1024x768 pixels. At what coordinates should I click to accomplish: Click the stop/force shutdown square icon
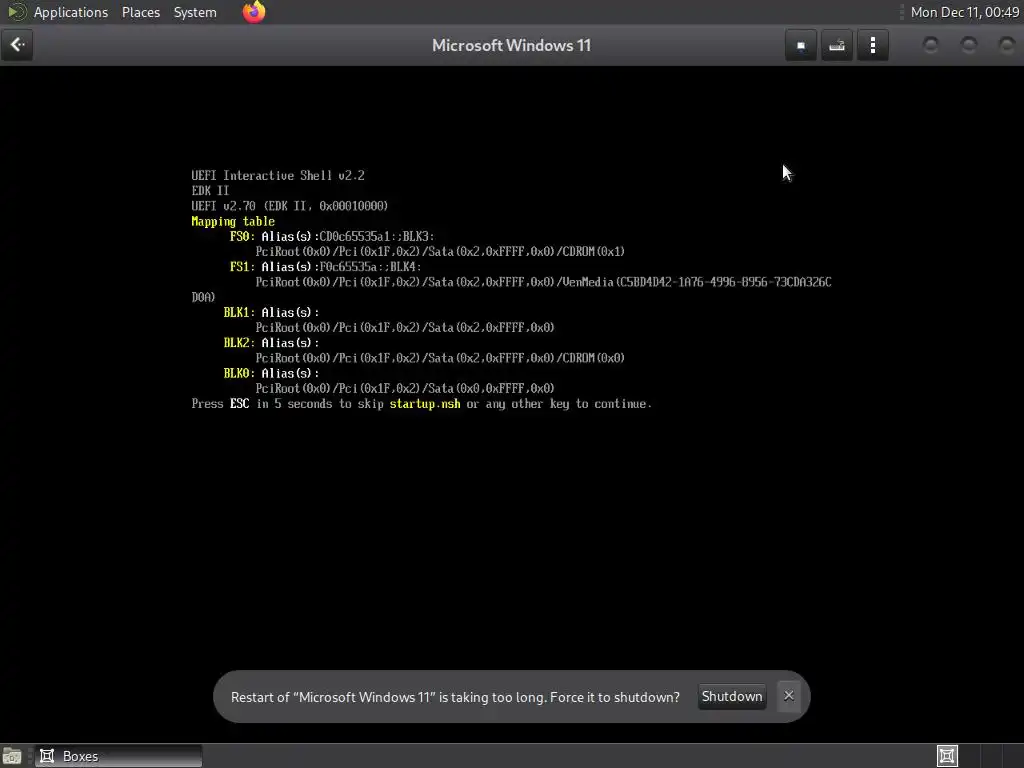pyautogui.click(x=801, y=46)
